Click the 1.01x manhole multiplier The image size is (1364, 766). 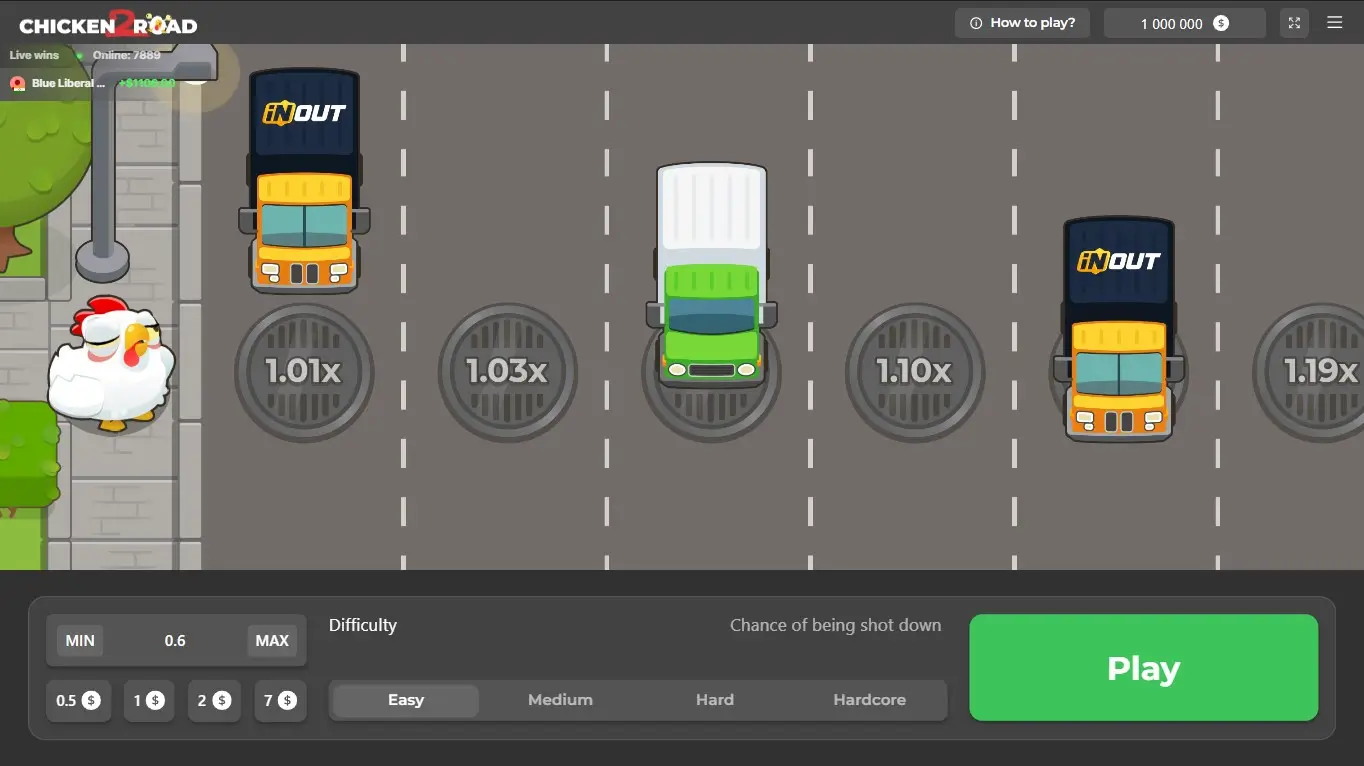tap(304, 372)
